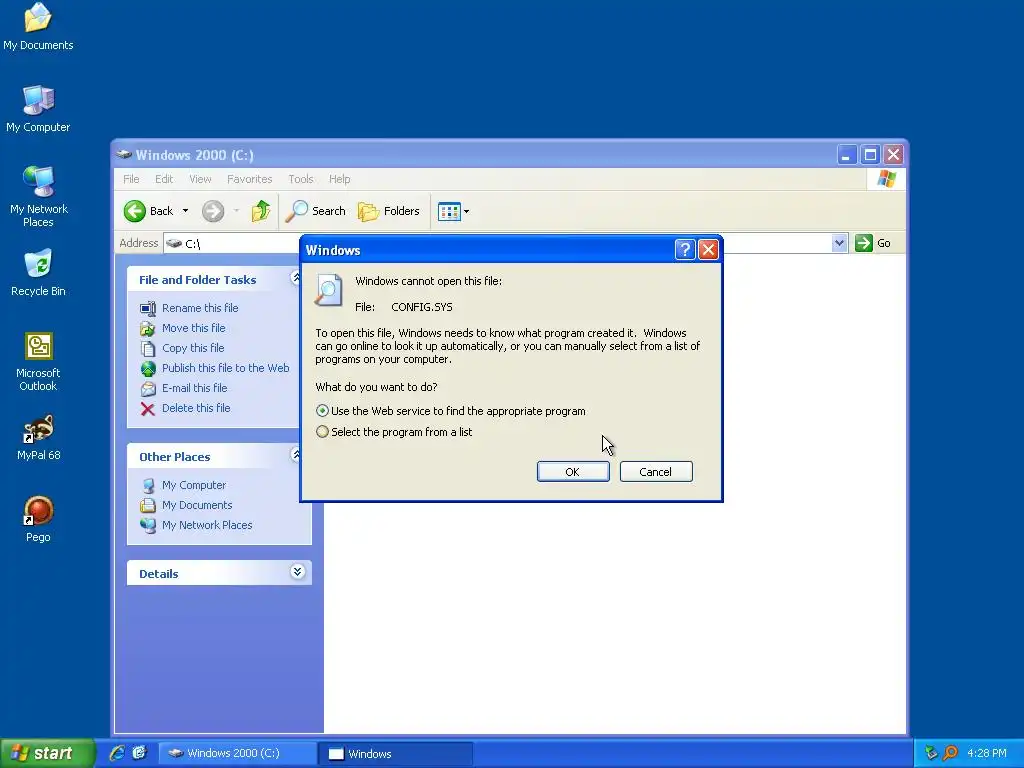Click the Rename this file icon
Screen dimensions: 1024x768
(x=148, y=308)
